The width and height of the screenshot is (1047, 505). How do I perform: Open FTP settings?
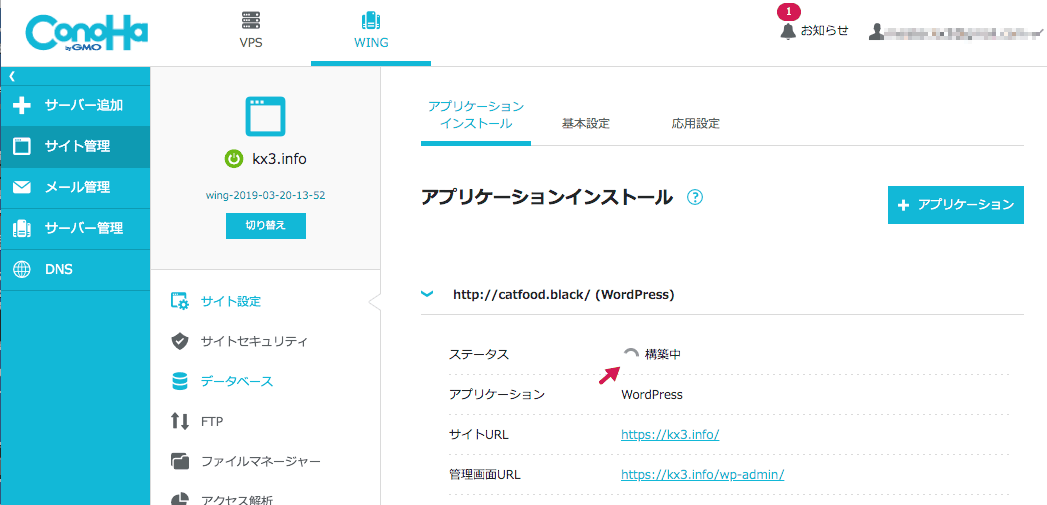tap(197, 422)
